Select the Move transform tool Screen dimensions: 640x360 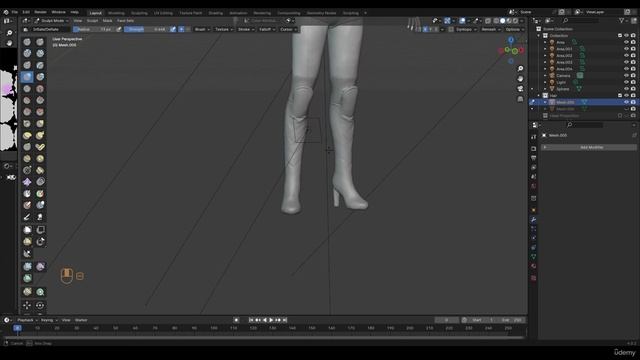click(27, 305)
